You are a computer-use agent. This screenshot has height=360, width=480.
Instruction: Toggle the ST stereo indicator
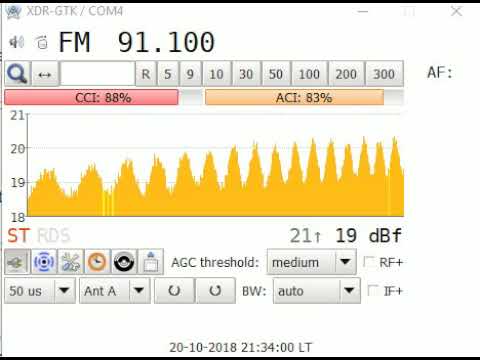click(19, 236)
